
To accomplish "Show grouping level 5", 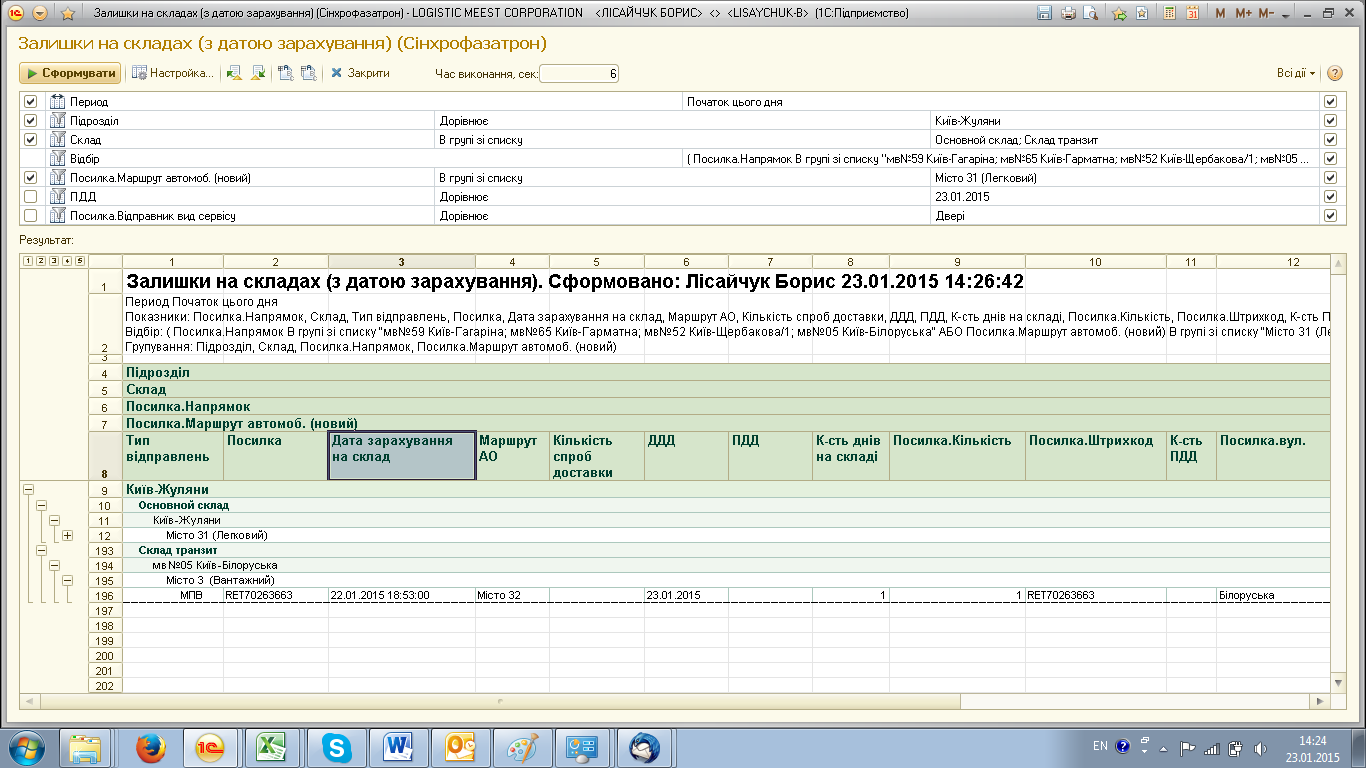I will point(79,262).
